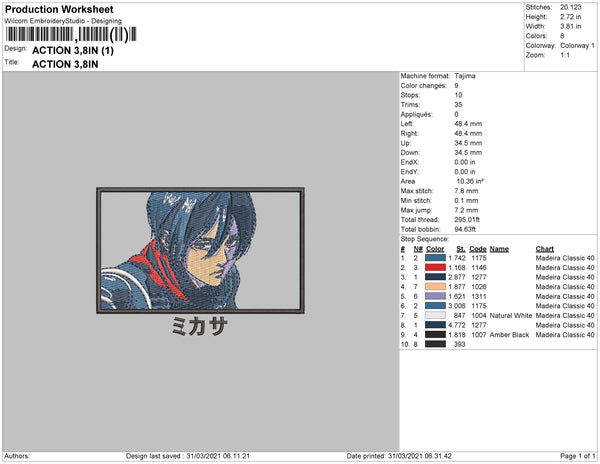The height and width of the screenshot is (464, 600).
Task: Click 'Madeira Classic 40' in stop row 1
Action: 565,258
